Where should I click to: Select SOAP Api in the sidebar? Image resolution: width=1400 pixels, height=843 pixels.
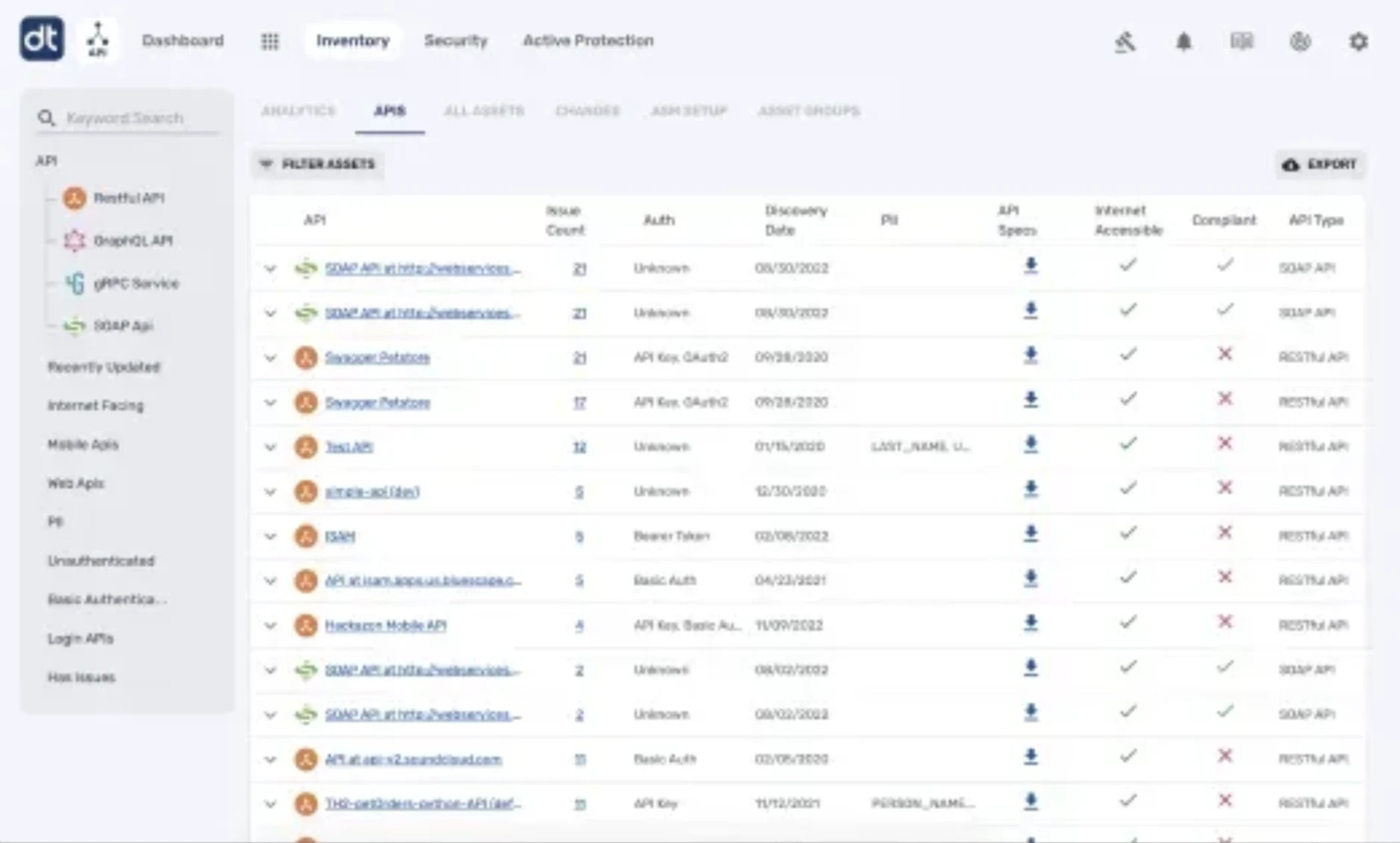(124, 326)
